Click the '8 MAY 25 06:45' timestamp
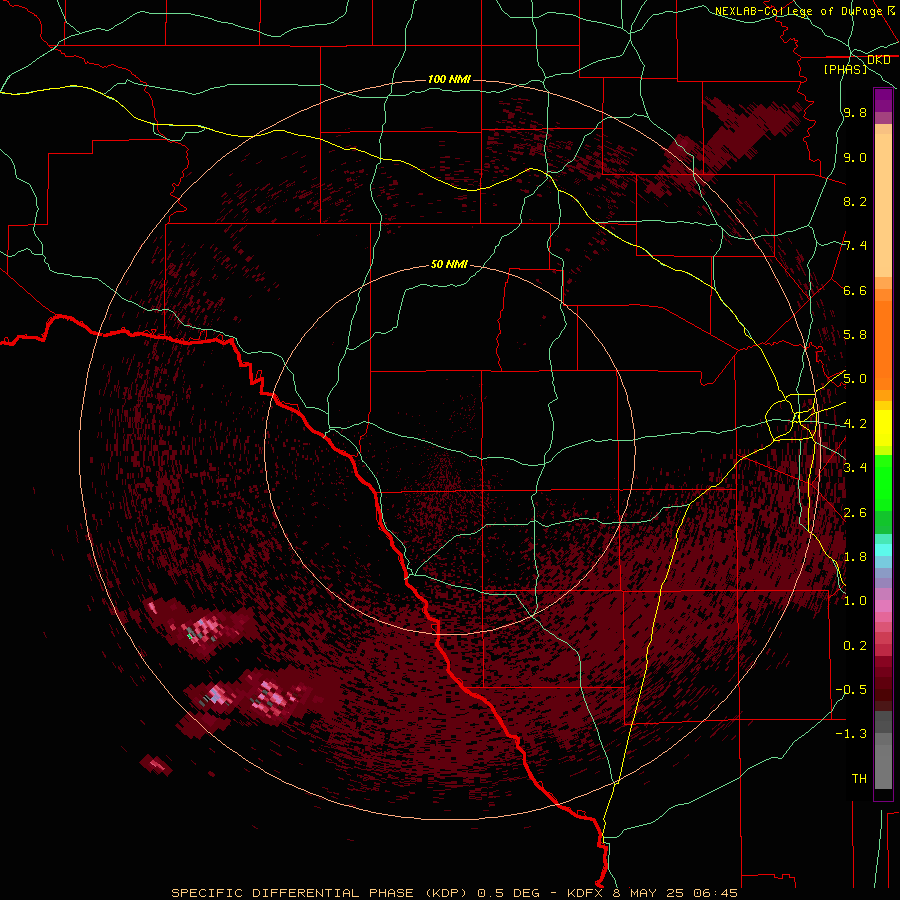 pyautogui.click(x=676, y=893)
